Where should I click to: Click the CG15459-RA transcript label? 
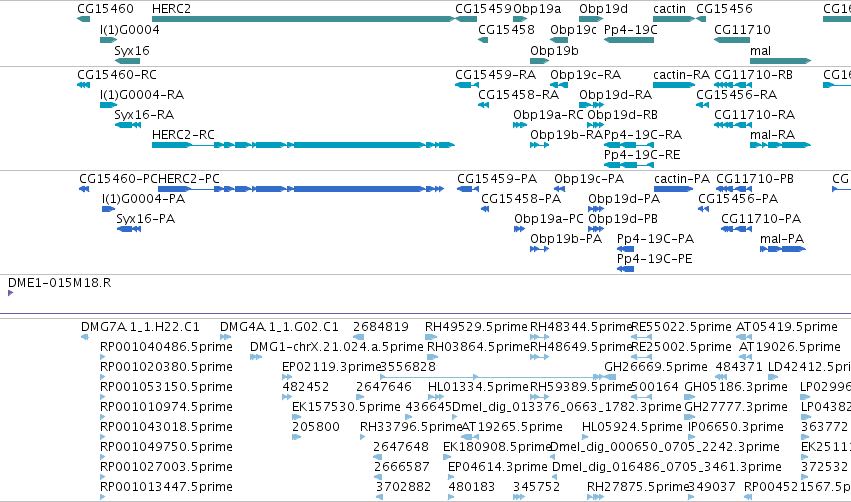(495, 74)
